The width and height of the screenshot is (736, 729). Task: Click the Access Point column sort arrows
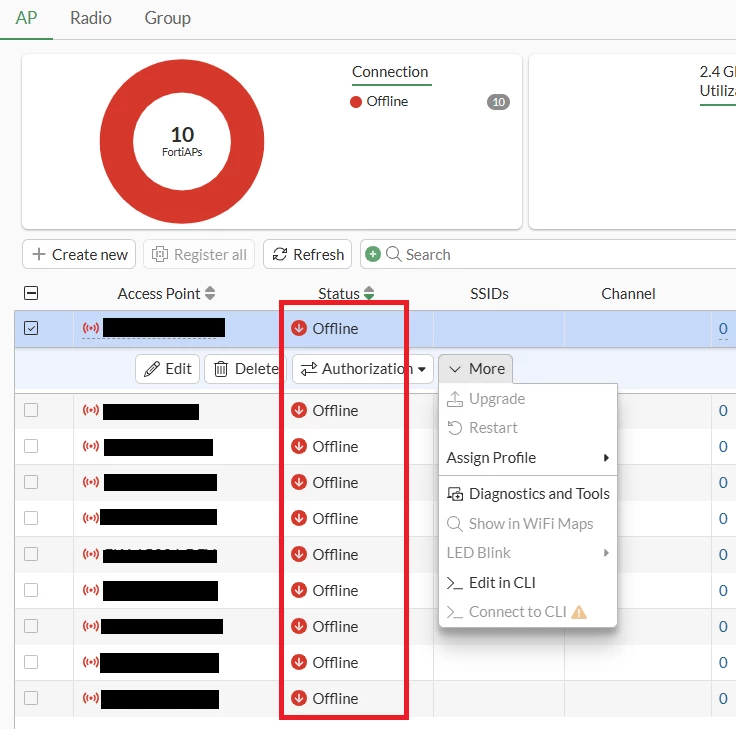click(x=210, y=293)
